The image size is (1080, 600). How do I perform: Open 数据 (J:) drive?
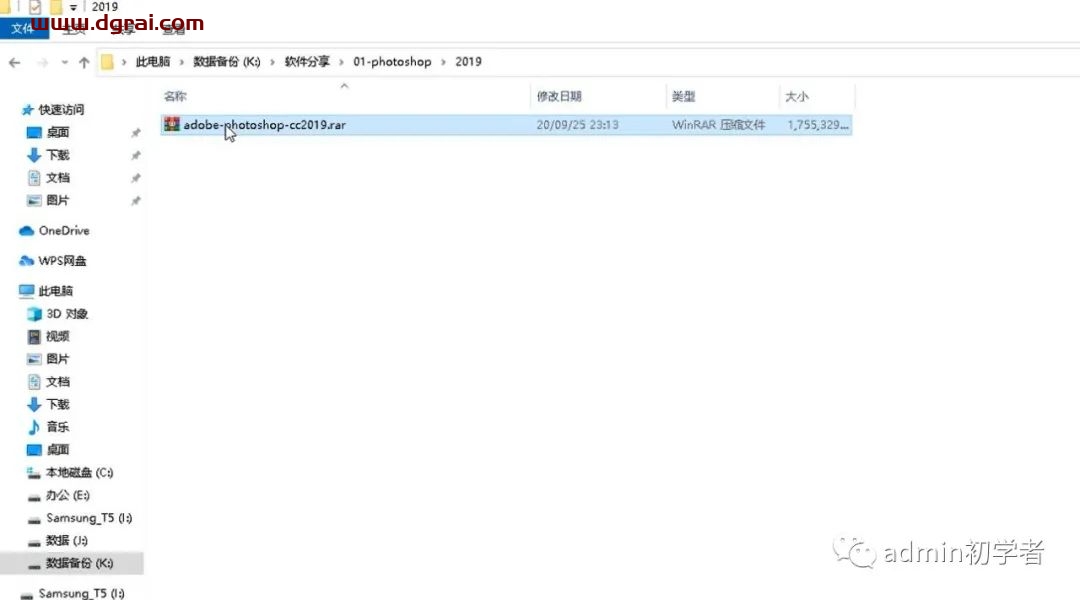[x=66, y=541]
